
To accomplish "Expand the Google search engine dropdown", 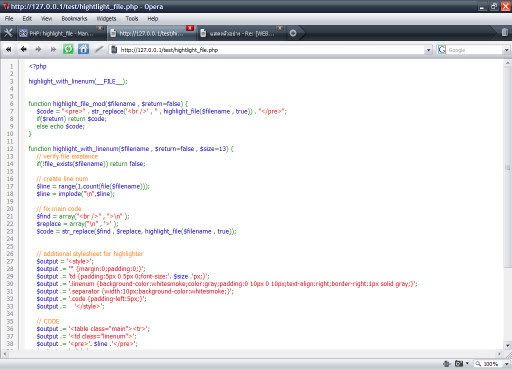I will [506, 50].
